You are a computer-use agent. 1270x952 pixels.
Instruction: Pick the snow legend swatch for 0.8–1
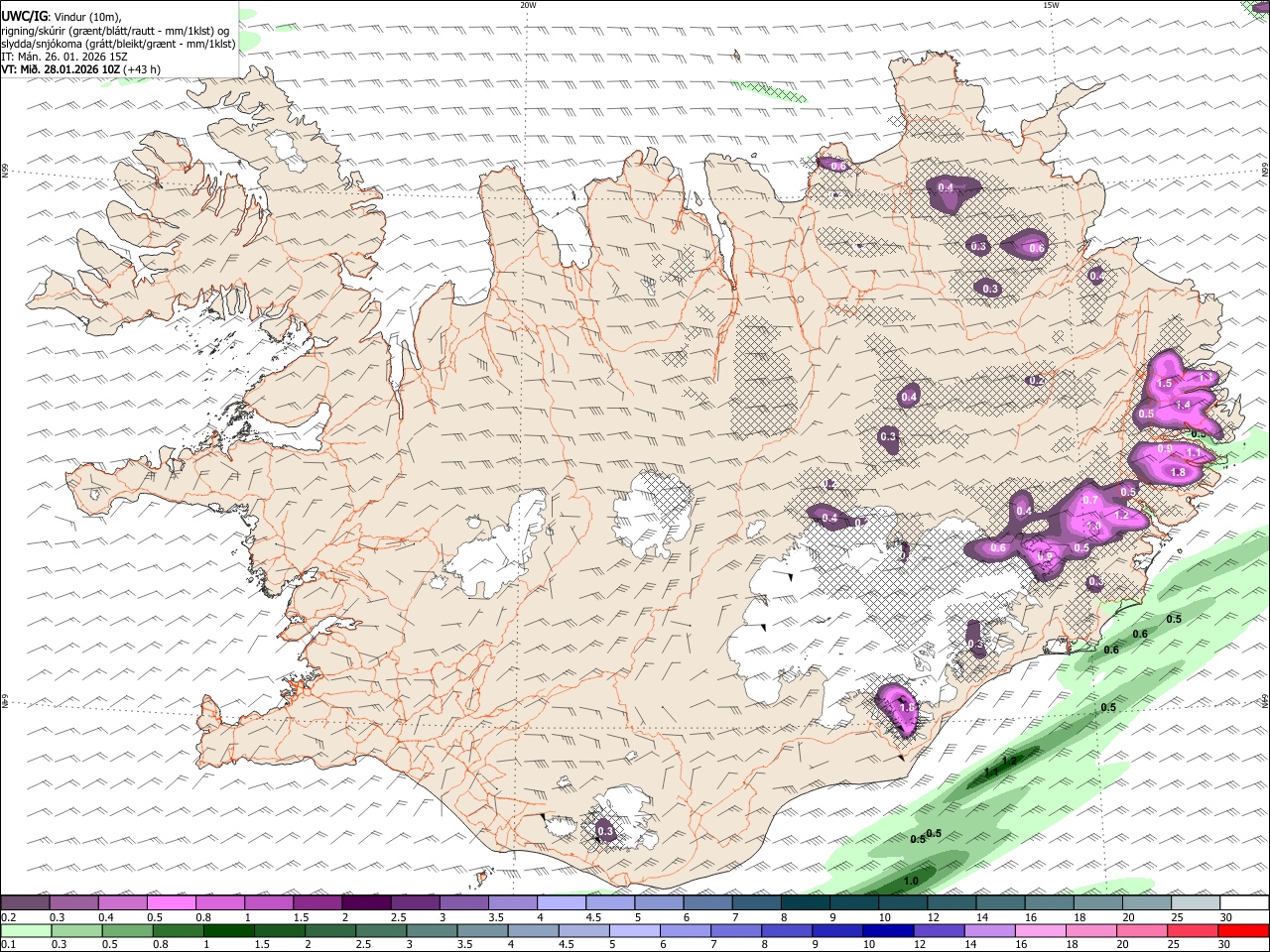[220, 902]
